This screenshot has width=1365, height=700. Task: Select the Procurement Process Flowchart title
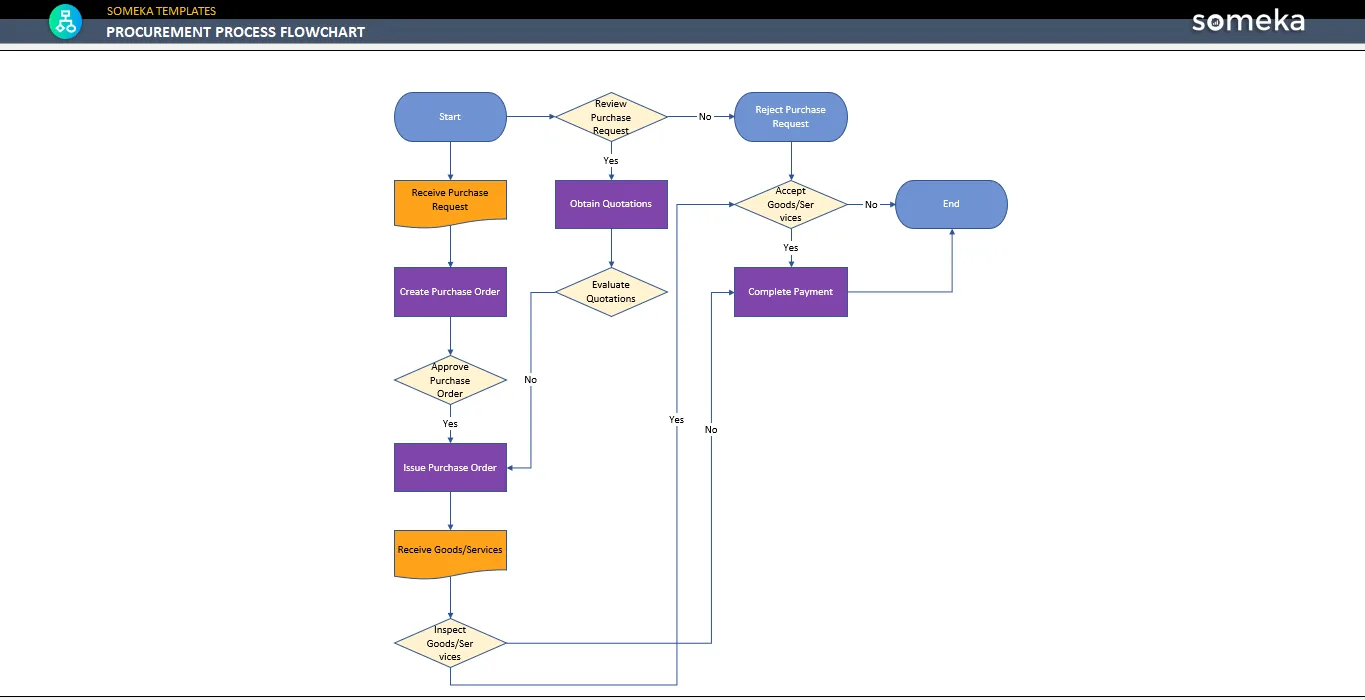[x=236, y=32]
